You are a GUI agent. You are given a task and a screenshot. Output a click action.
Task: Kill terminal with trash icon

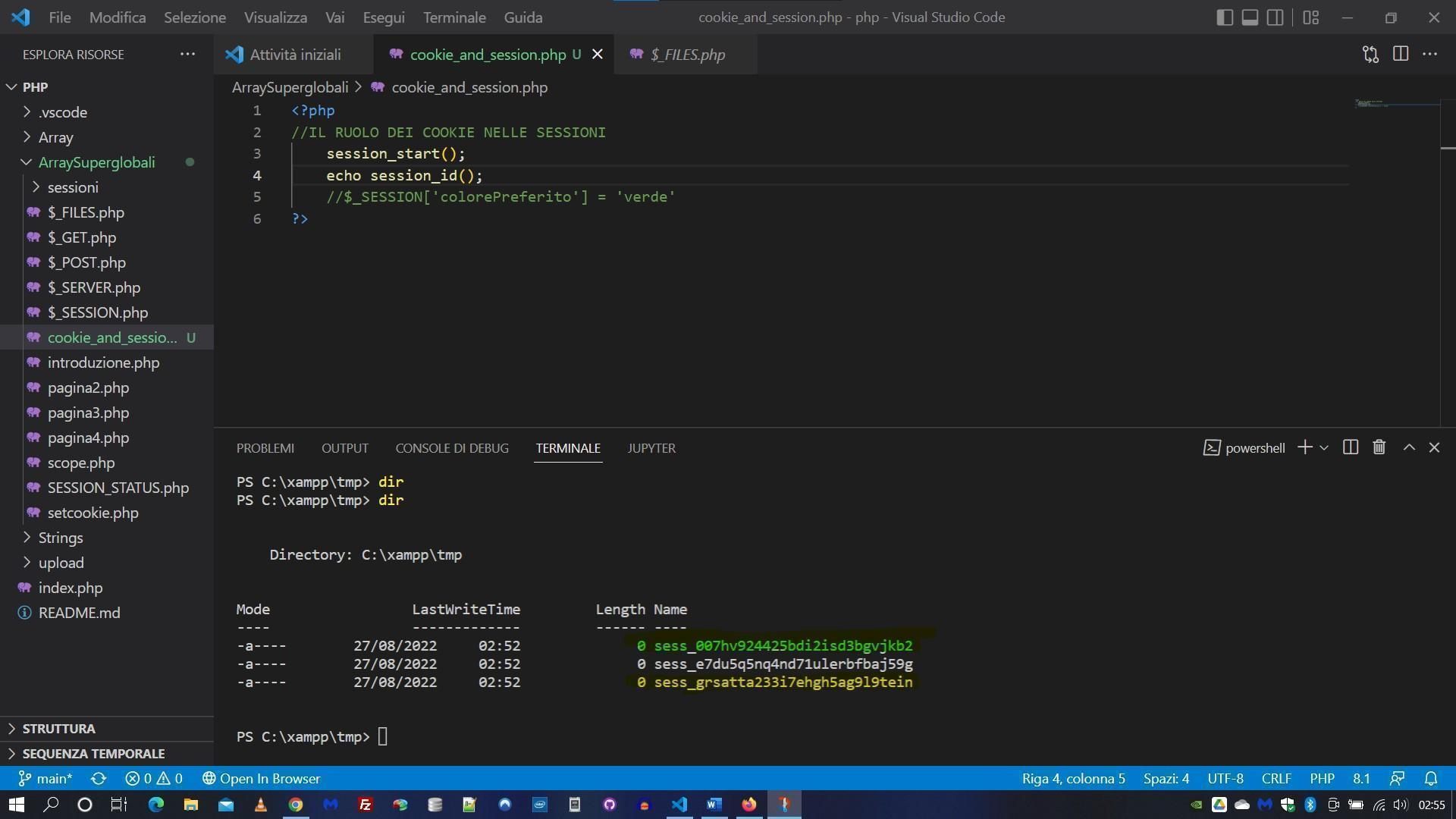click(x=1379, y=447)
